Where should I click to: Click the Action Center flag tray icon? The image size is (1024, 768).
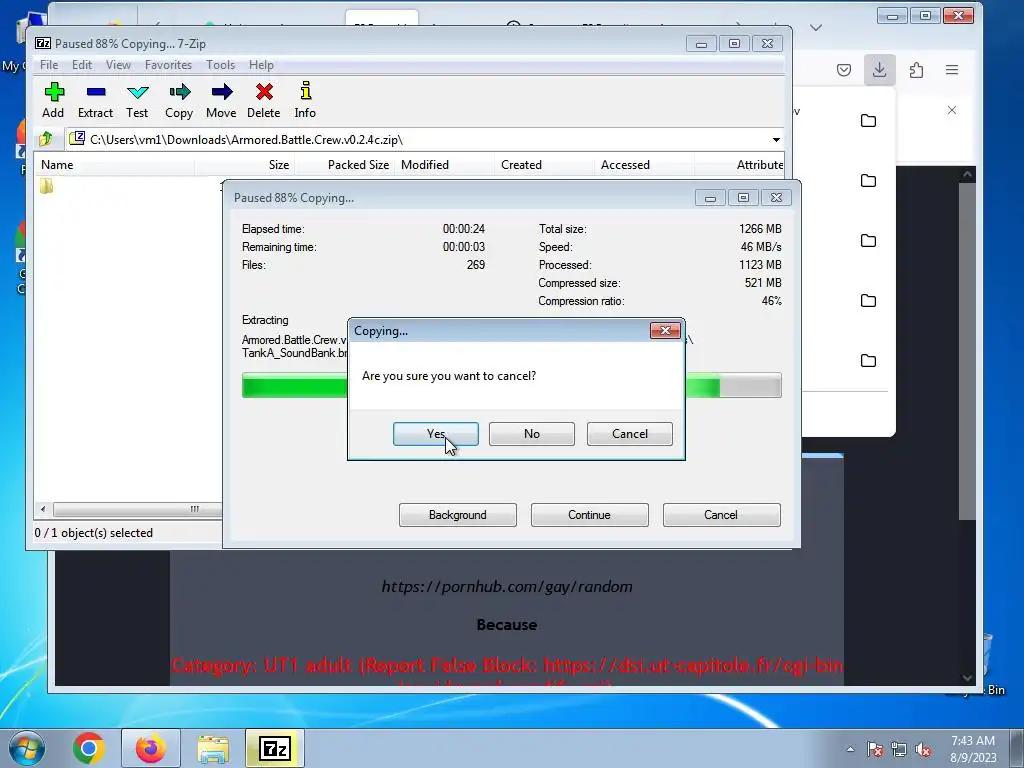(875, 749)
